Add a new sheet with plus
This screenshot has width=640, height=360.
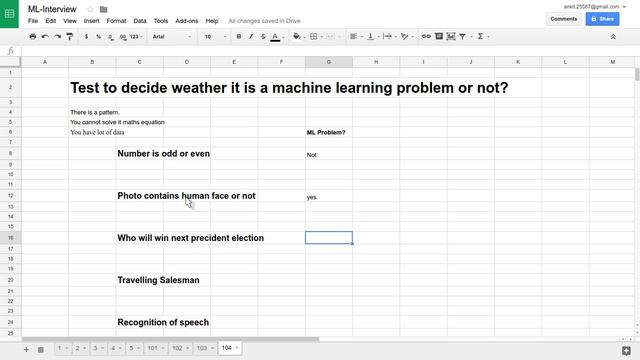point(26,350)
